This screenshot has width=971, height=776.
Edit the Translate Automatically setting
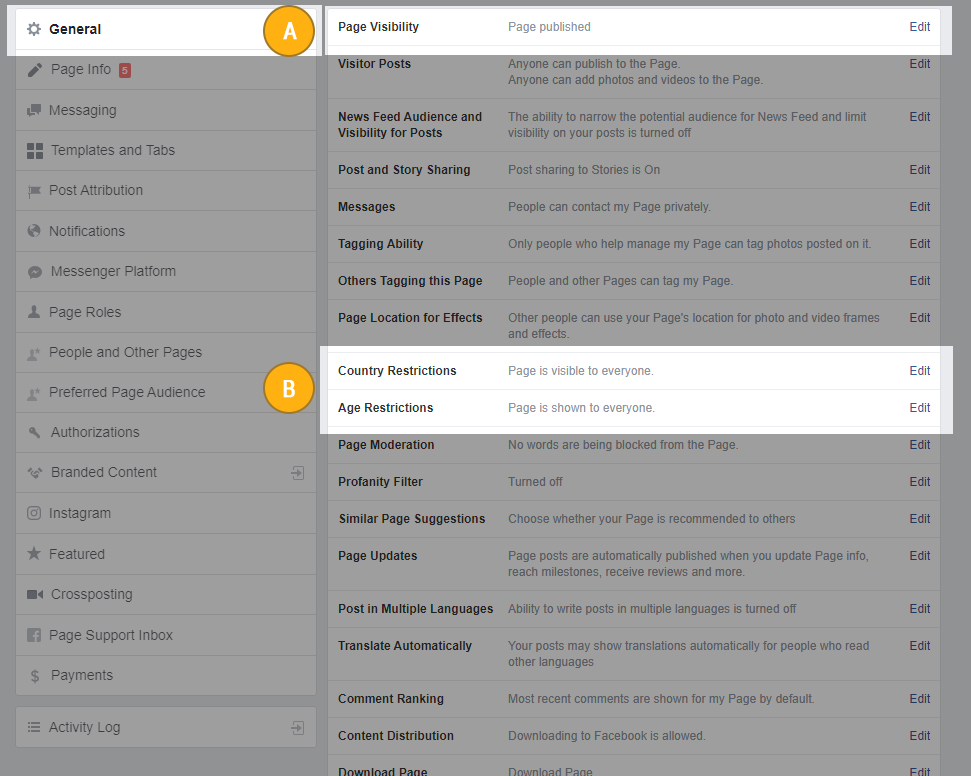click(920, 646)
